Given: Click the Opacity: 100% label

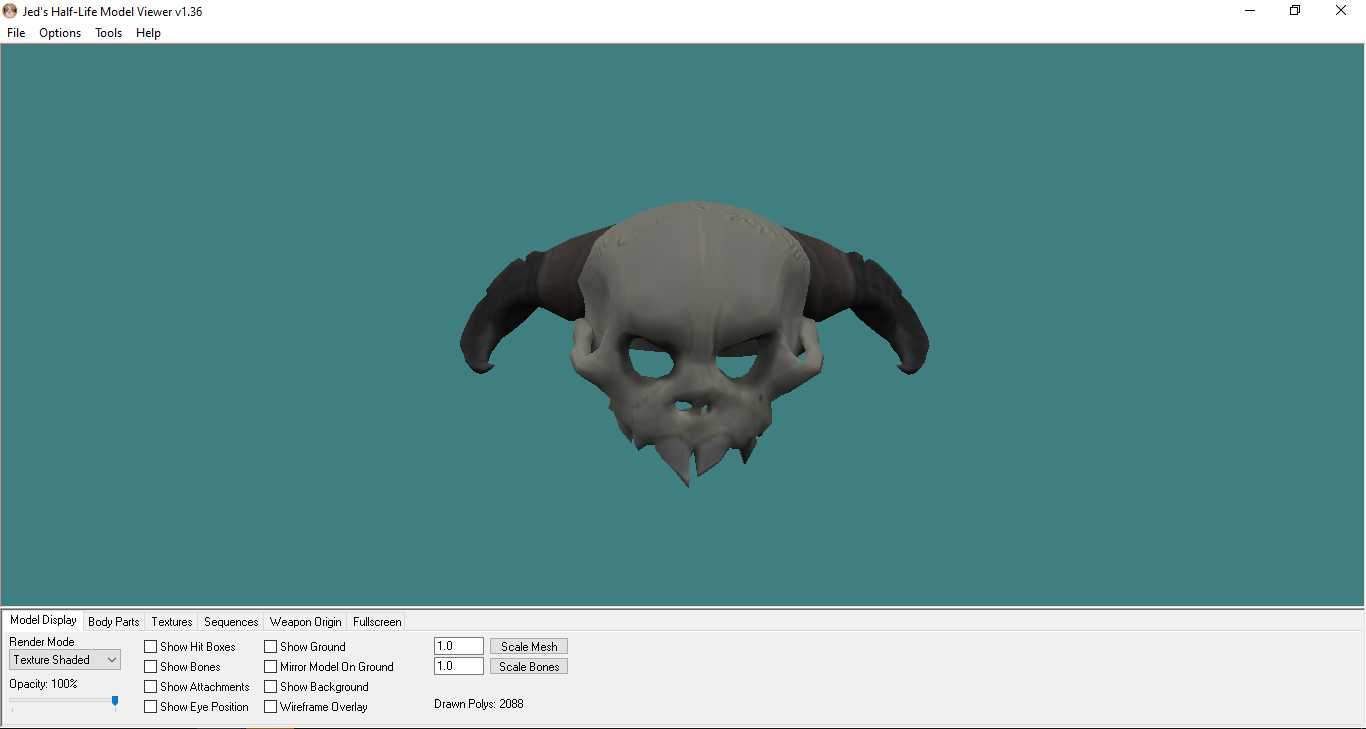Looking at the screenshot, I should [43, 684].
